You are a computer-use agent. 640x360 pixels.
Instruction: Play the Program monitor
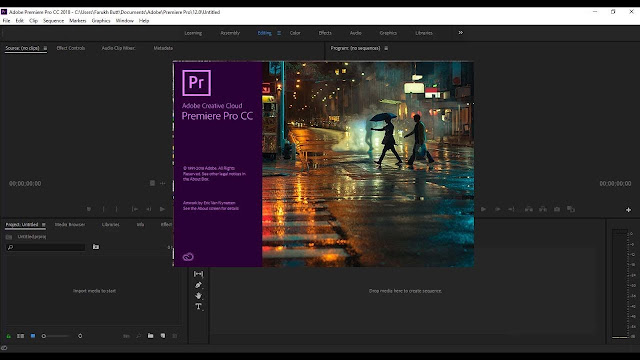[x=483, y=209]
